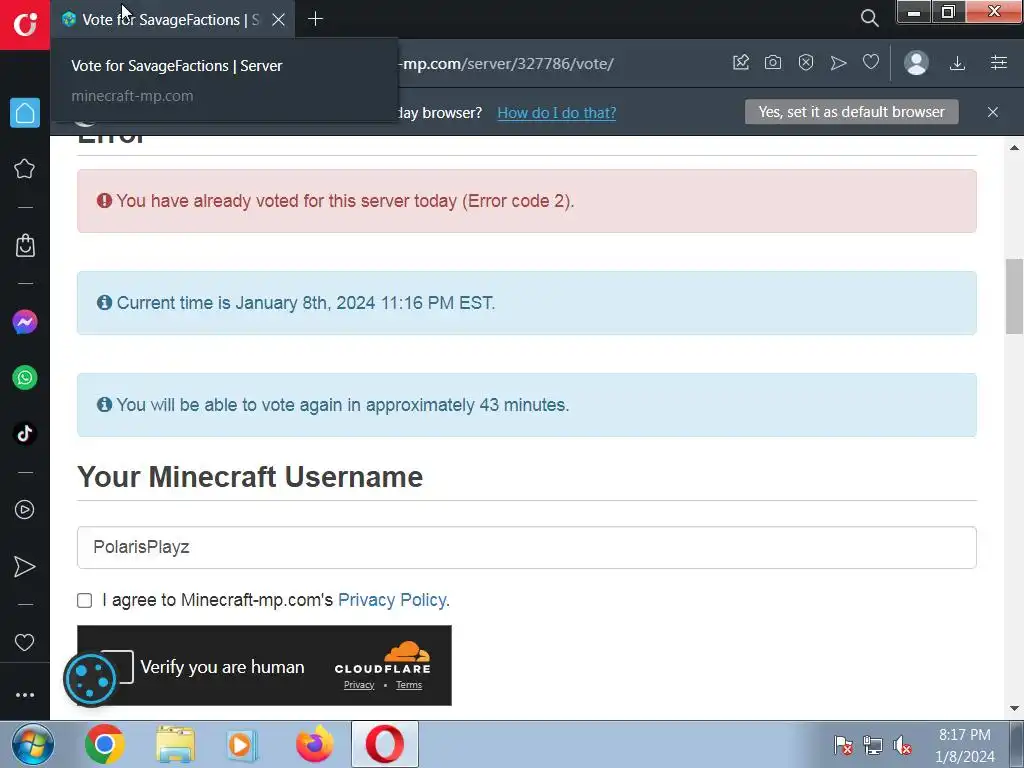Click the address bar URL text

pyautogui.click(x=507, y=63)
